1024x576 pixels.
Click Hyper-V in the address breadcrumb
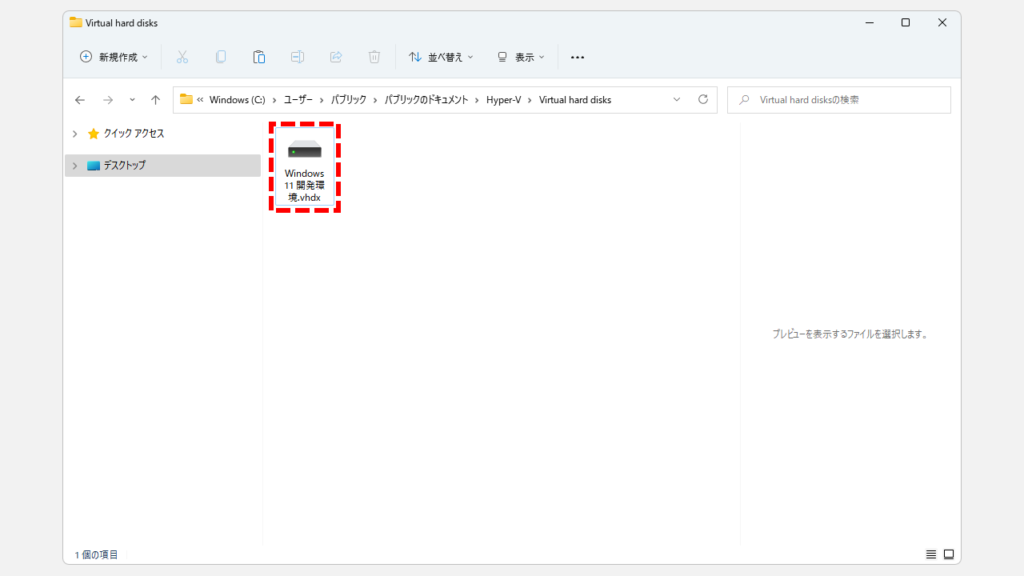[x=503, y=100]
